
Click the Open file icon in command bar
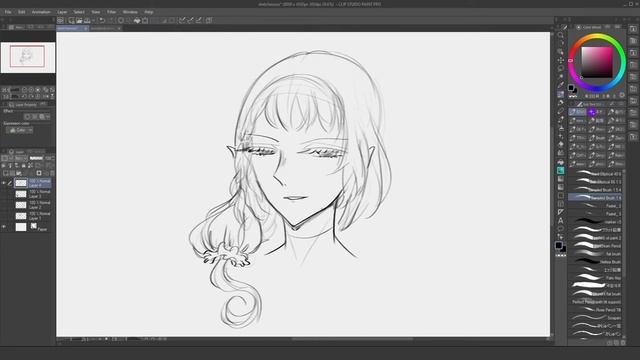click(79, 20)
